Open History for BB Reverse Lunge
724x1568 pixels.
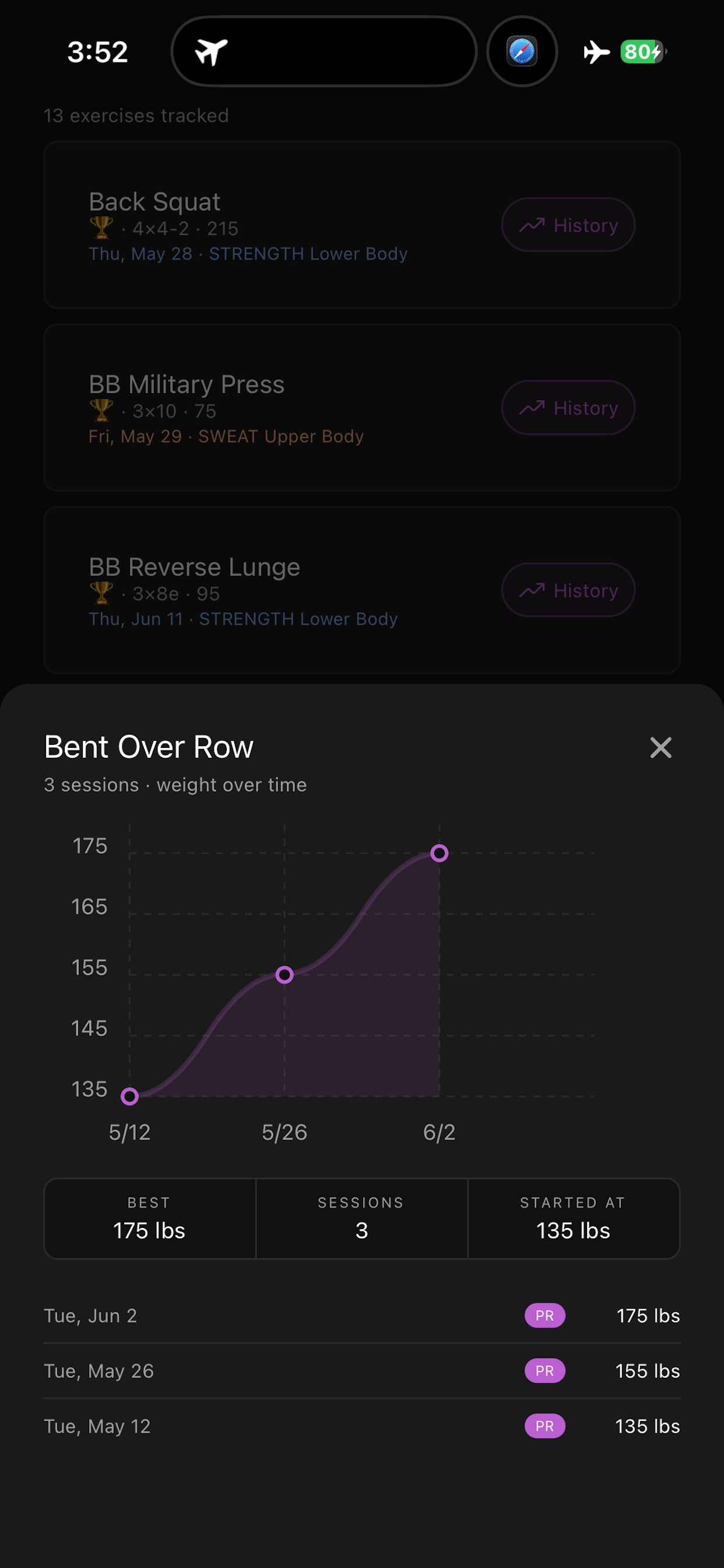568,590
